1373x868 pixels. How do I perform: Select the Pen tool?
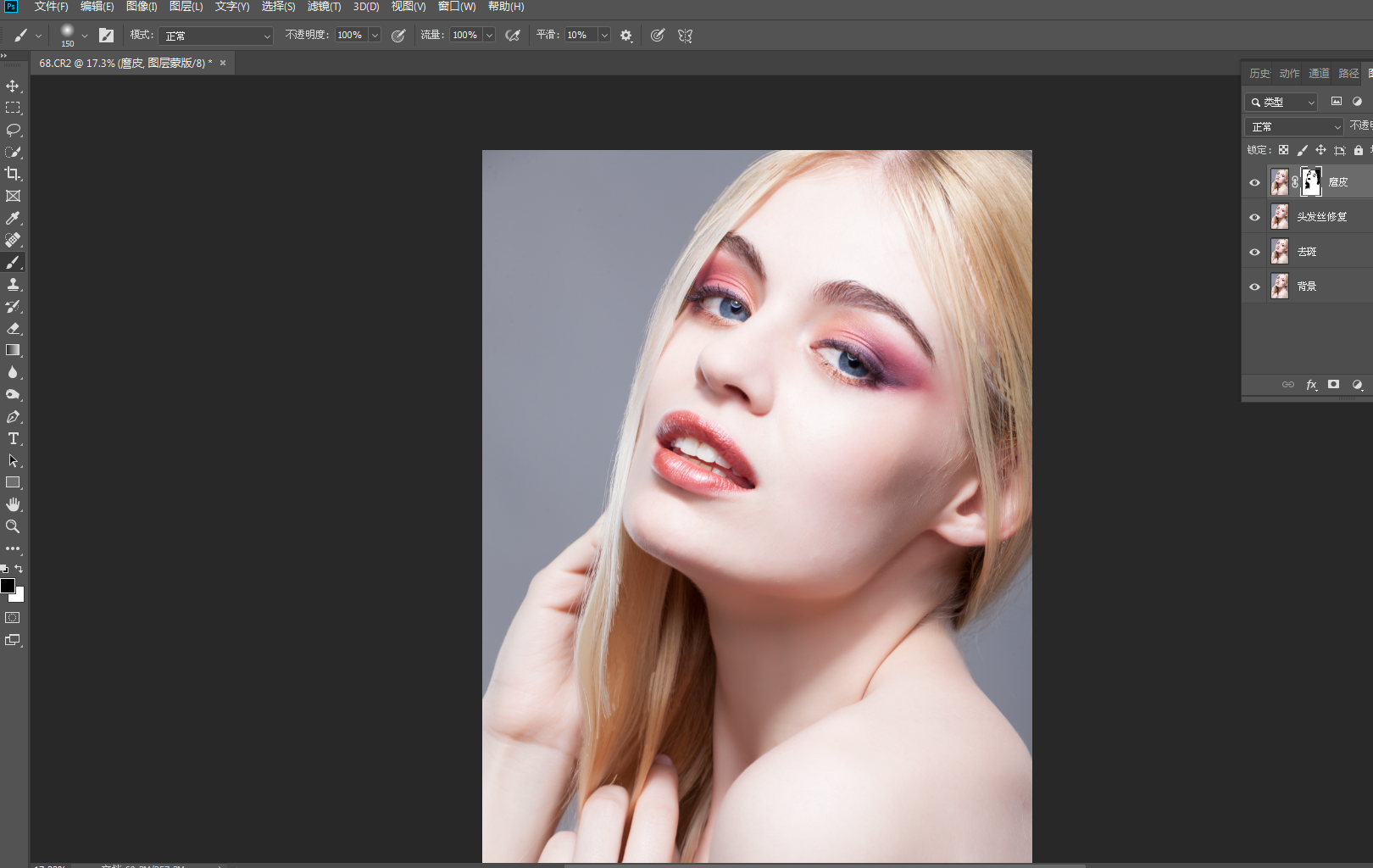tap(13, 416)
